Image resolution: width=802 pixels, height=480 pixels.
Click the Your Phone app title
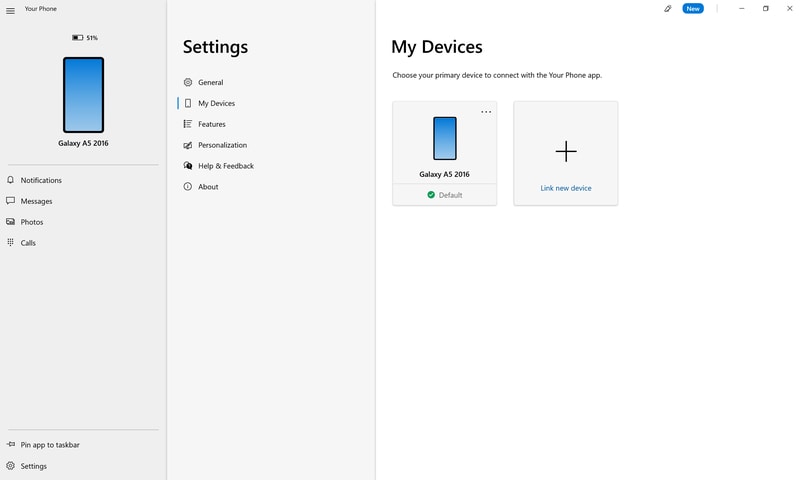41,9
